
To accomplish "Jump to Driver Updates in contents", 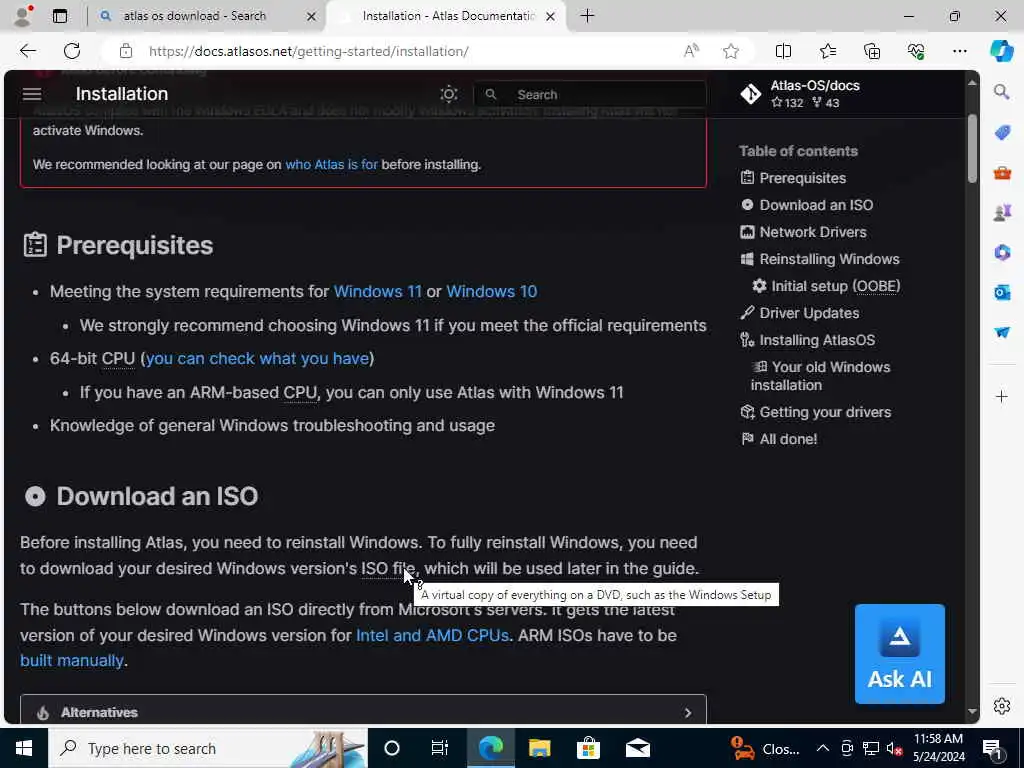I will [x=799, y=313].
